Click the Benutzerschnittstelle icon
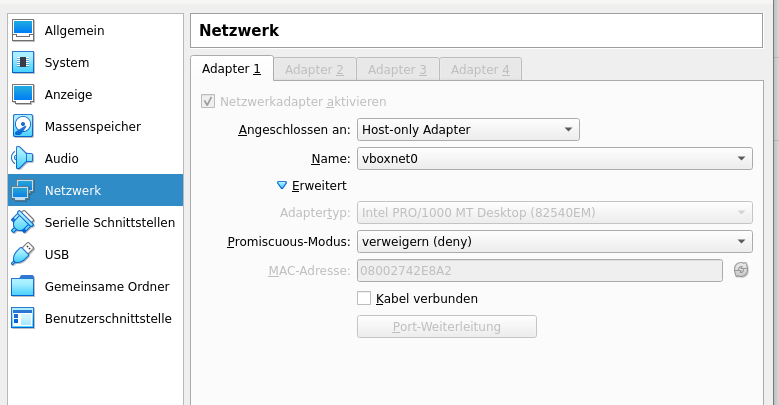The image size is (779, 405). pyautogui.click(x=24, y=318)
